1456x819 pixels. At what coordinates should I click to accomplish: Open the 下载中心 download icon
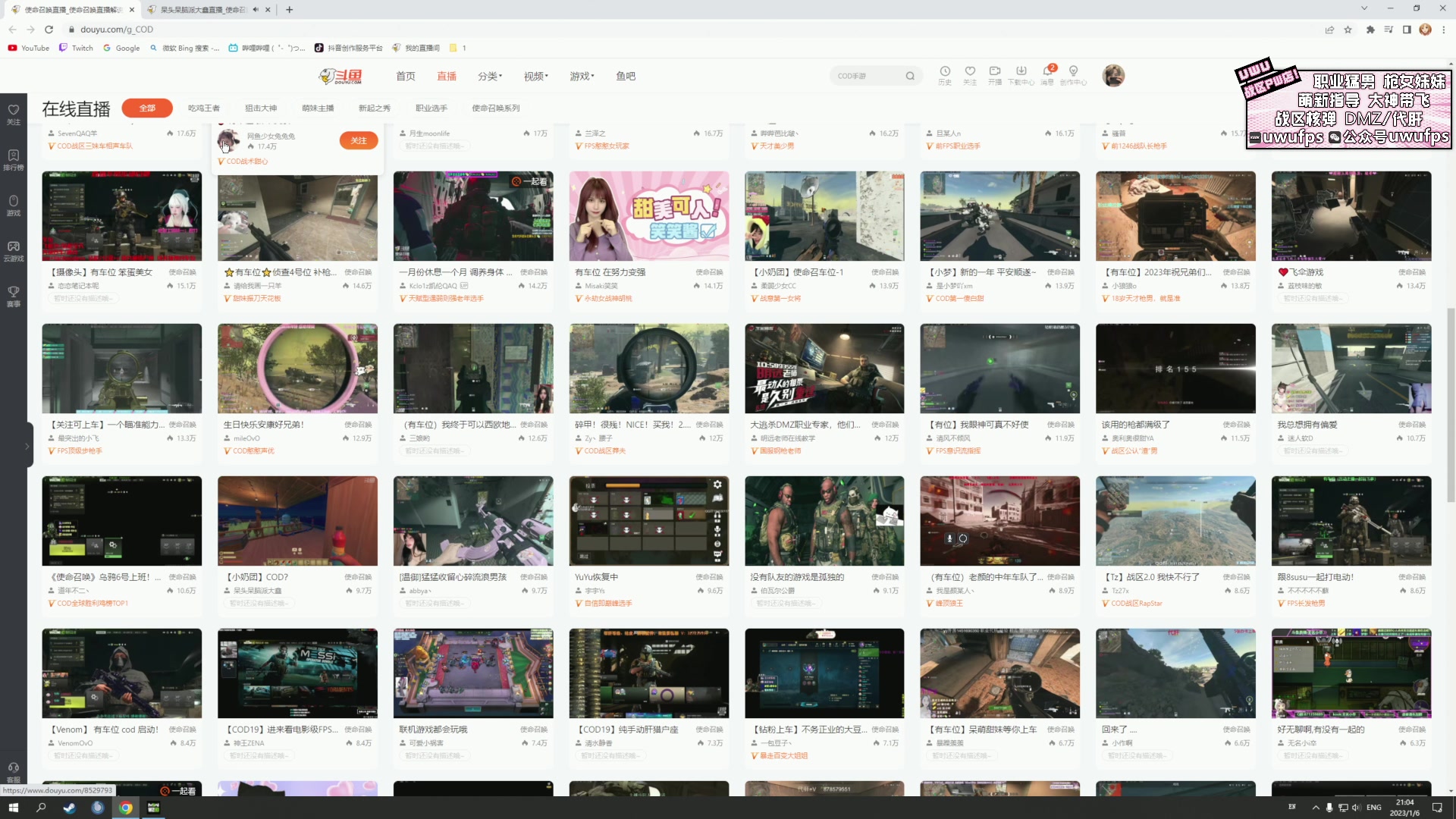pos(1021,75)
